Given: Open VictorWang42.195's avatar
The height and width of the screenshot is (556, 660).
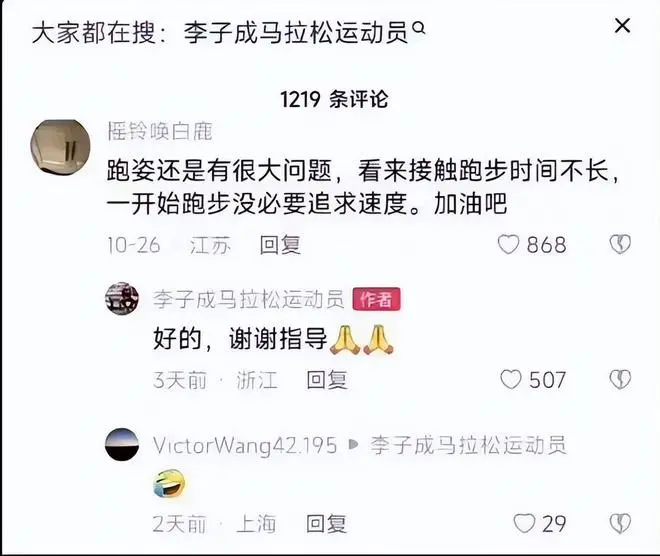Looking at the screenshot, I should coord(122,444).
